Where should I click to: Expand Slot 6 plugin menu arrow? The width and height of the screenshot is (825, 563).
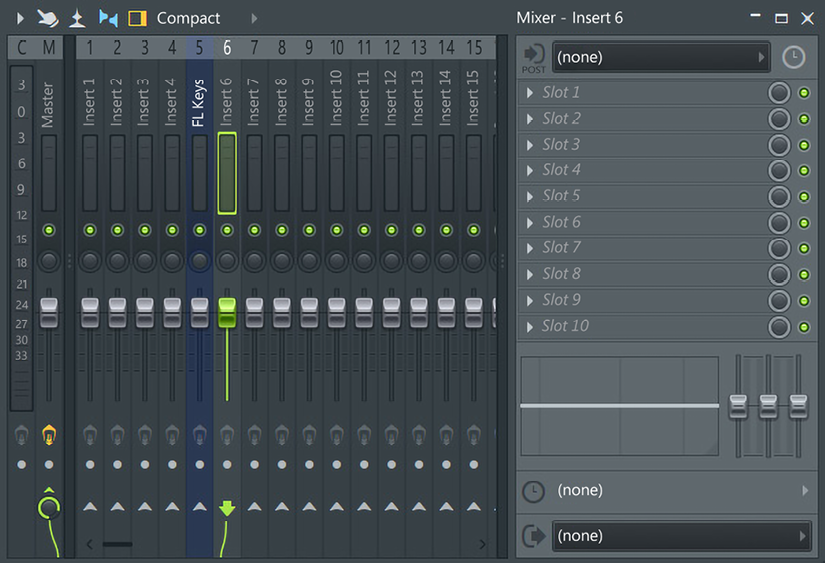coord(530,223)
